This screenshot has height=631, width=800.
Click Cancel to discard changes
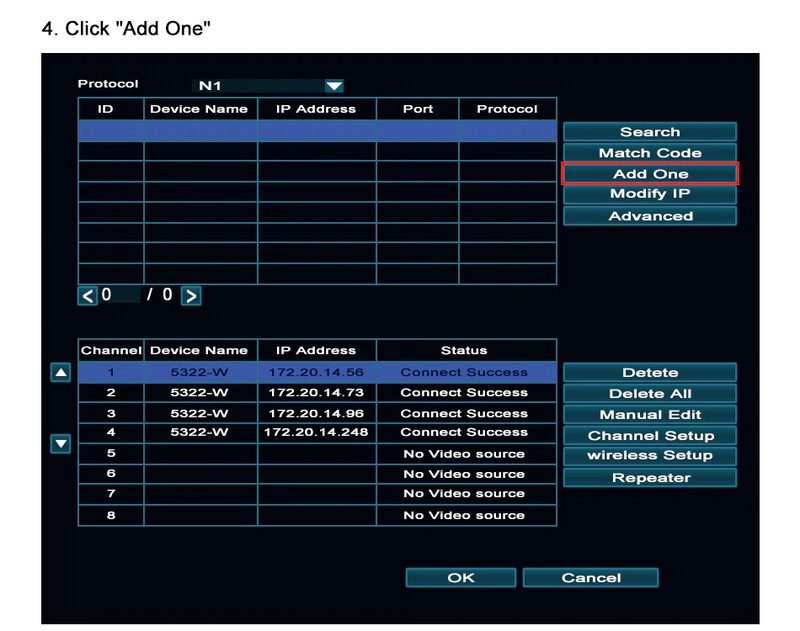click(590, 578)
